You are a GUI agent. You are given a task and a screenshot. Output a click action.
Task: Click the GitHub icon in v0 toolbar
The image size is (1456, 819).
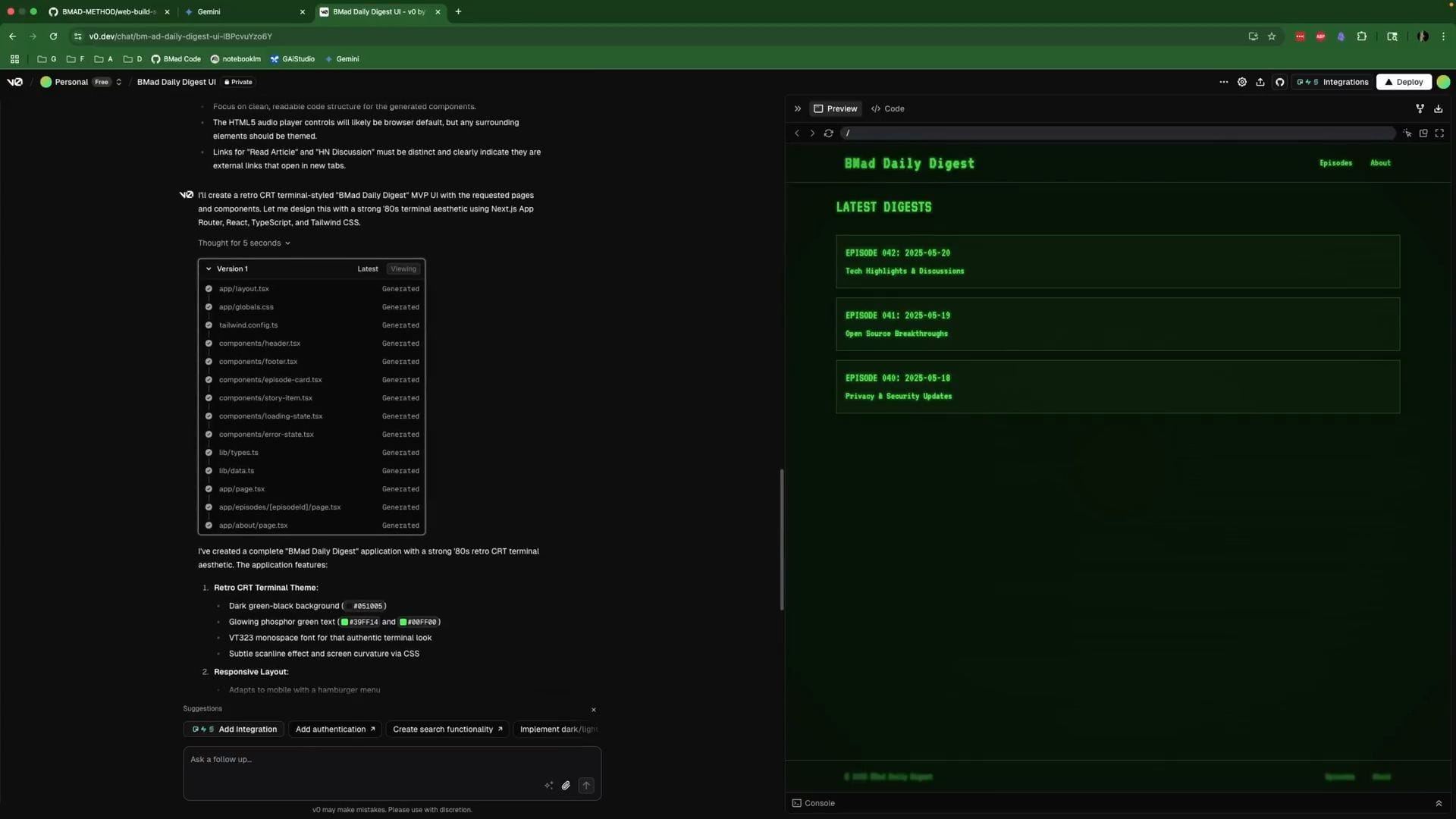pyautogui.click(x=1280, y=82)
